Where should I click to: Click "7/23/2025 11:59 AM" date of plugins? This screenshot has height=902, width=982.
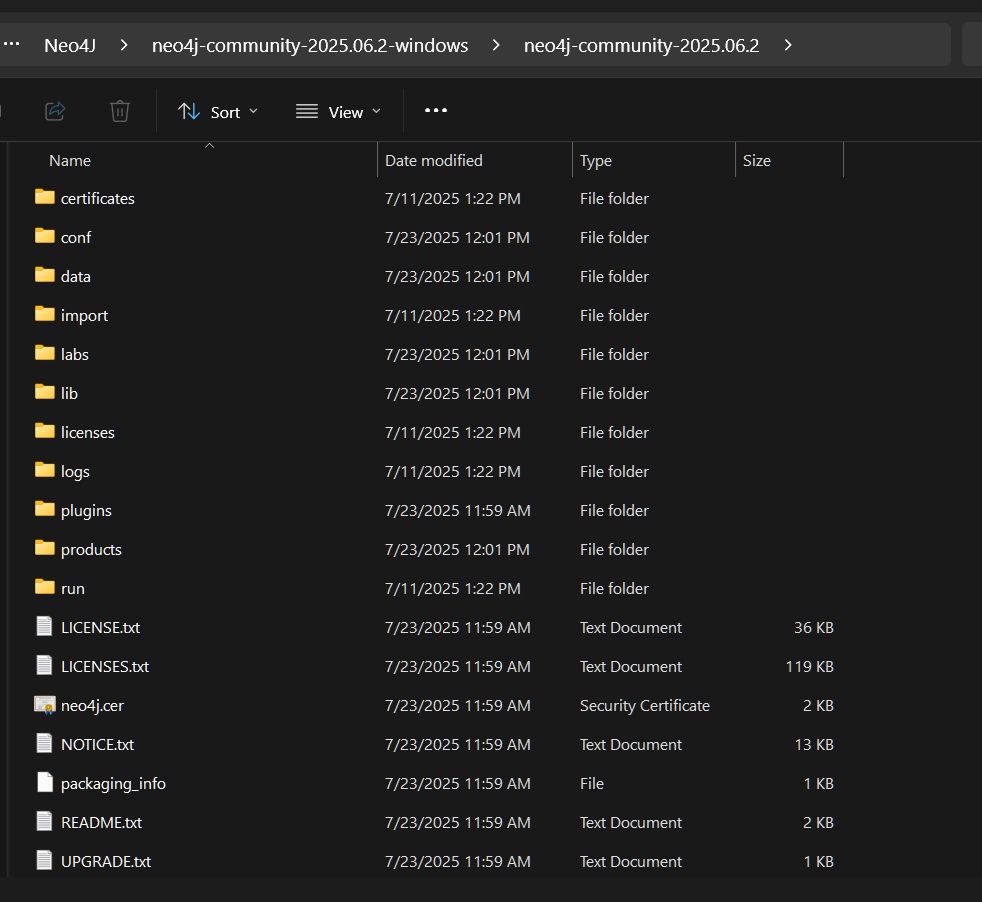coord(457,511)
